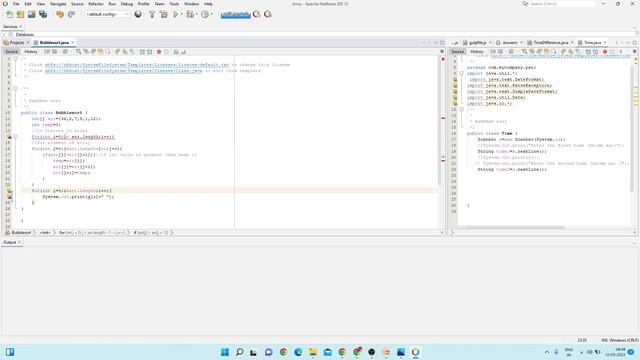Viewport: 640px width, 360px height.
Task: Open the Windows Start menu
Action: pos(225,352)
